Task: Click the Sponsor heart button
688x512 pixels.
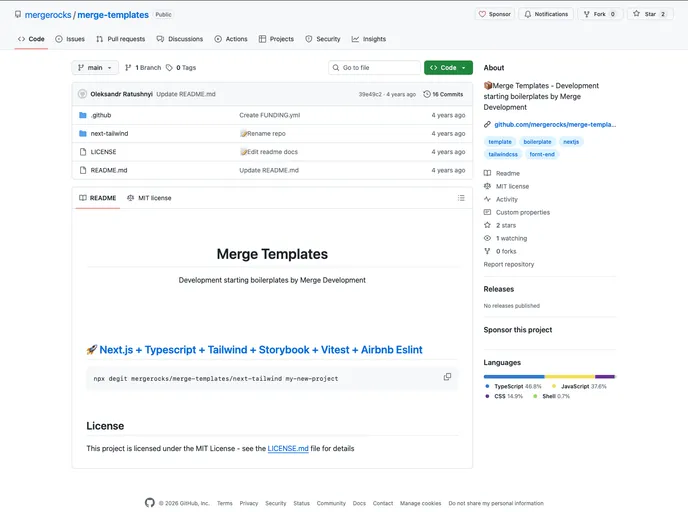Action: tap(495, 14)
